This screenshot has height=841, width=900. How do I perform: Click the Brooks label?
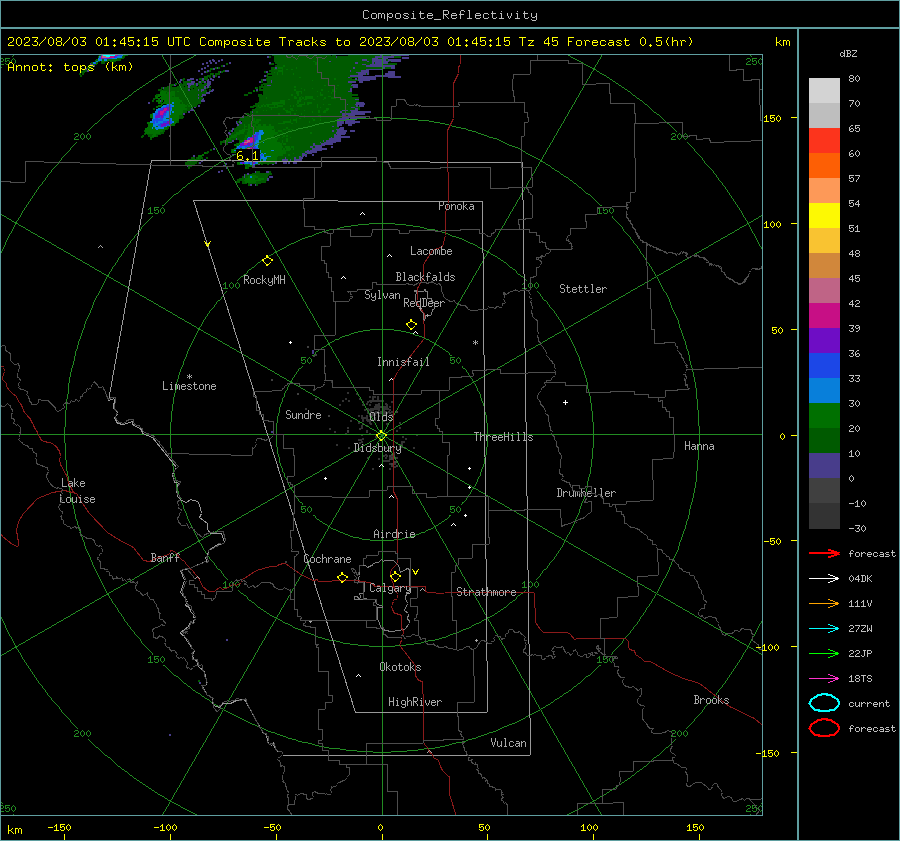tap(711, 700)
